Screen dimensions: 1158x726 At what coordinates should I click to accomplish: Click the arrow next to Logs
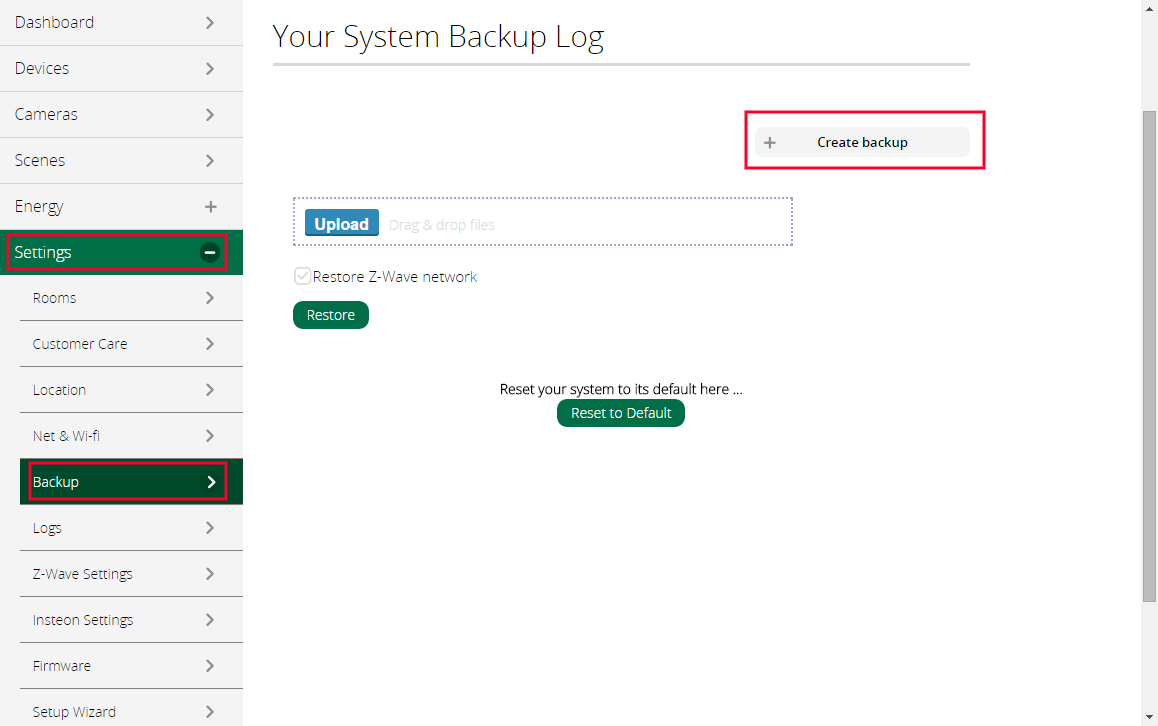coord(210,528)
